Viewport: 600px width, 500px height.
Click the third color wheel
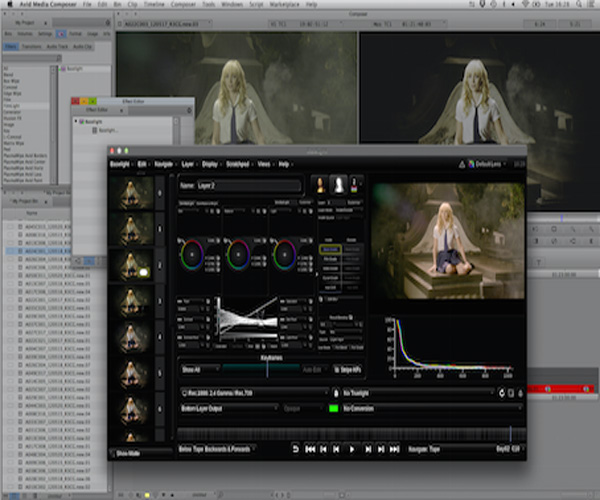coord(284,254)
